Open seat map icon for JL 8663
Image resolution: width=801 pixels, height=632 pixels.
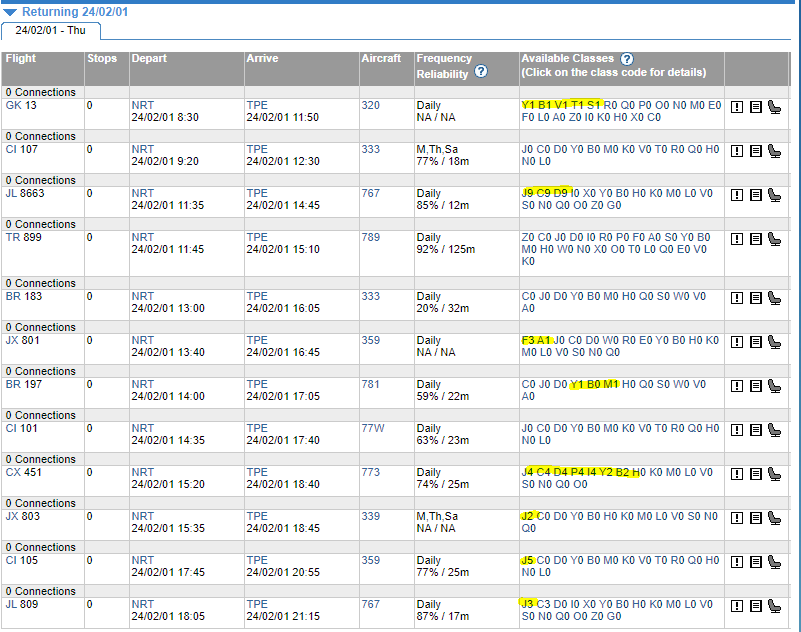[x=775, y=195]
